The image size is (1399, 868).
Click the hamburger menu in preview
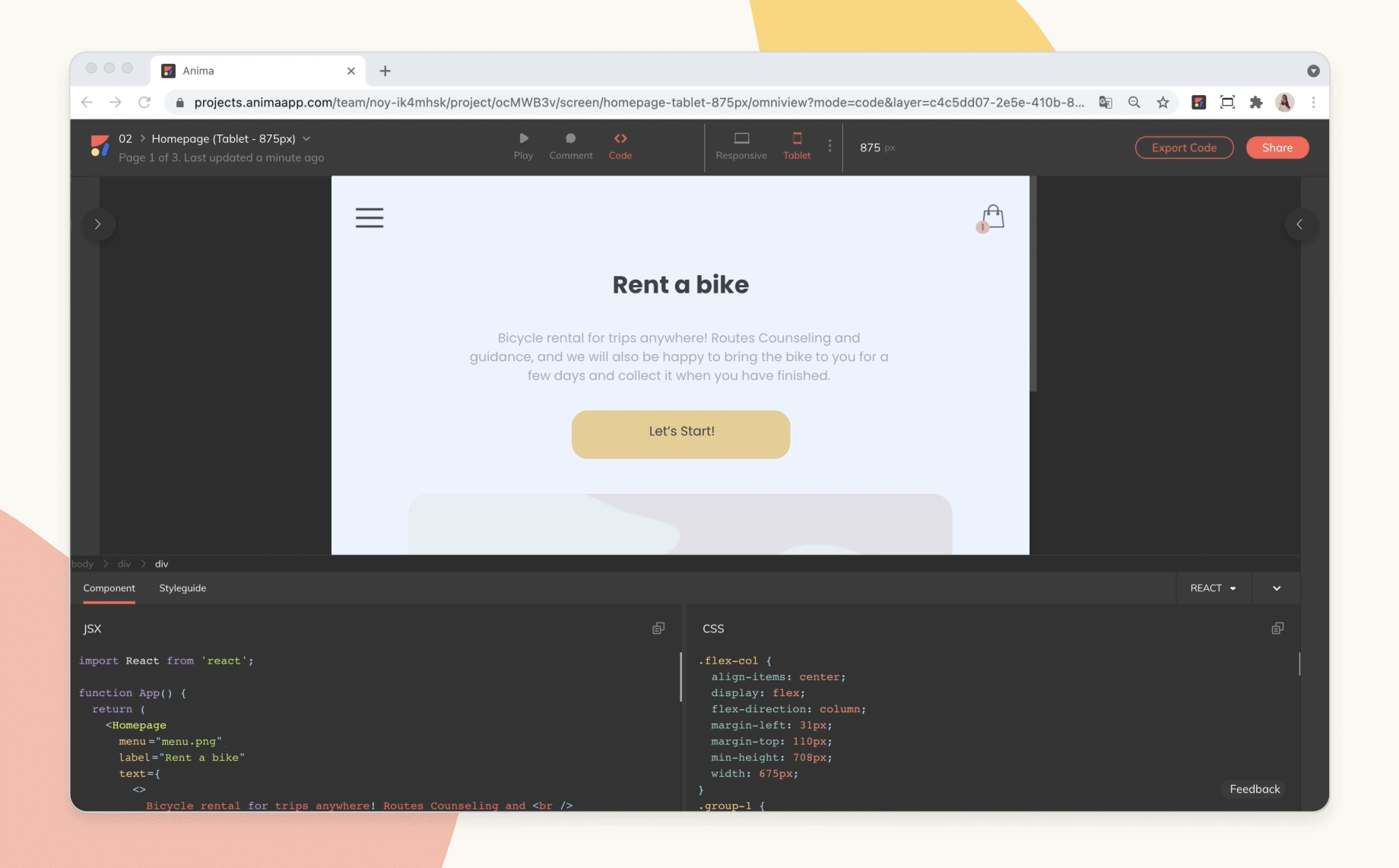(370, 218)
